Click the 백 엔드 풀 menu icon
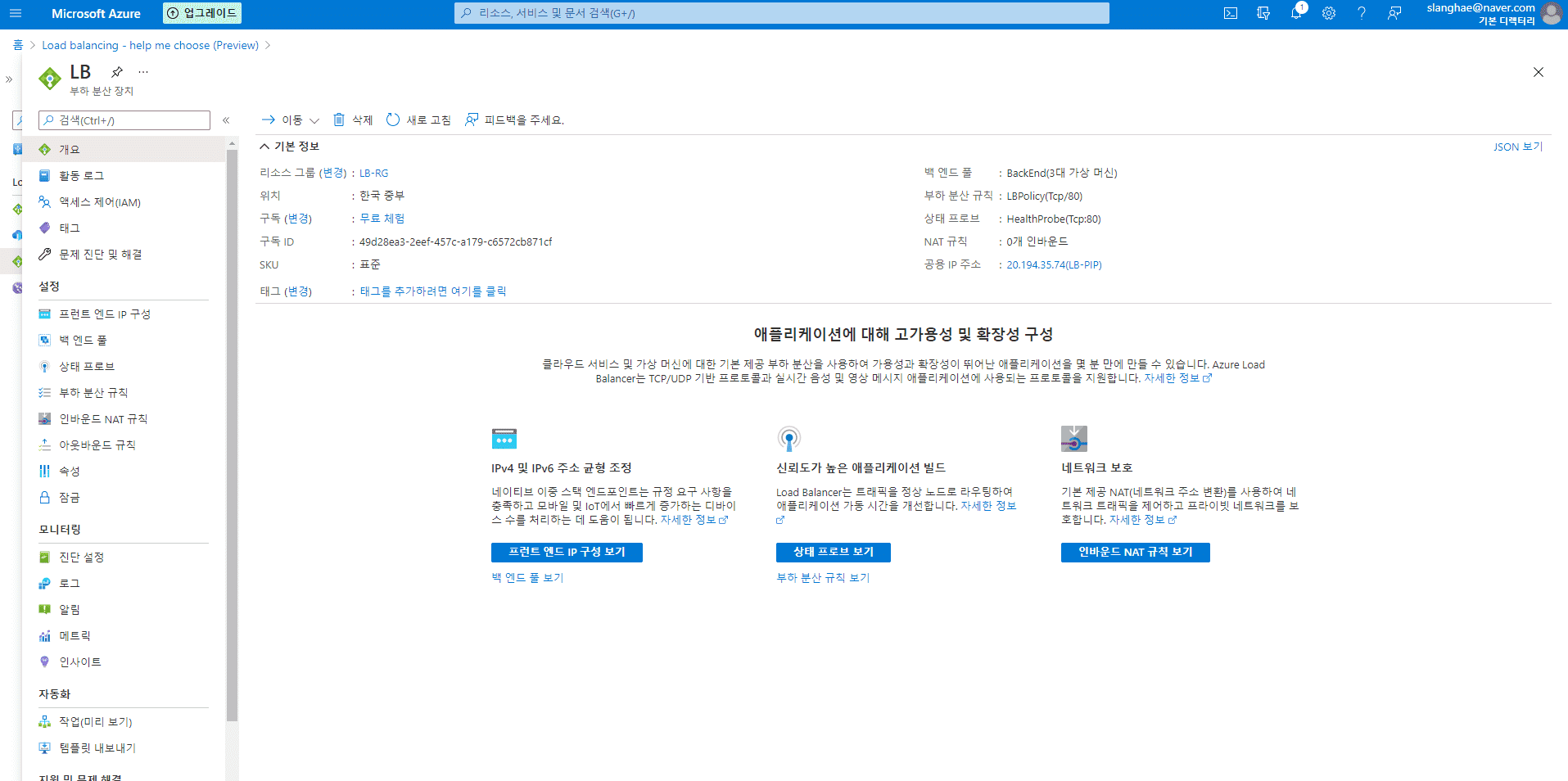The height and width of the screenshot is (781, 1568). 45,340
